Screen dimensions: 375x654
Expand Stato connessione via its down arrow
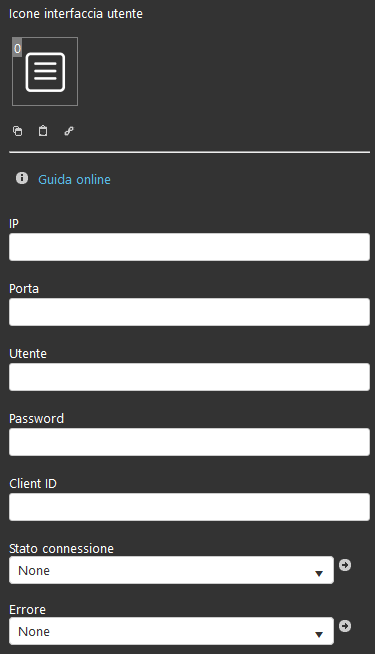(x=319, y=574)
